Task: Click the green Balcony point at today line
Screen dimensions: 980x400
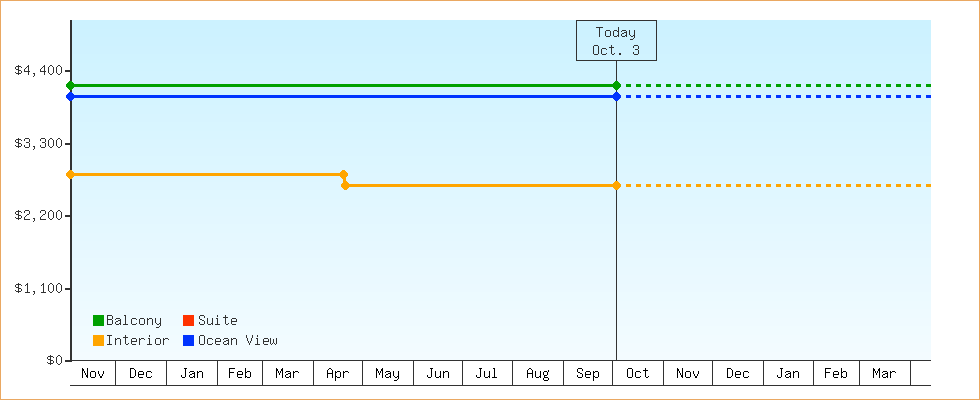Action: pos(616,86)
